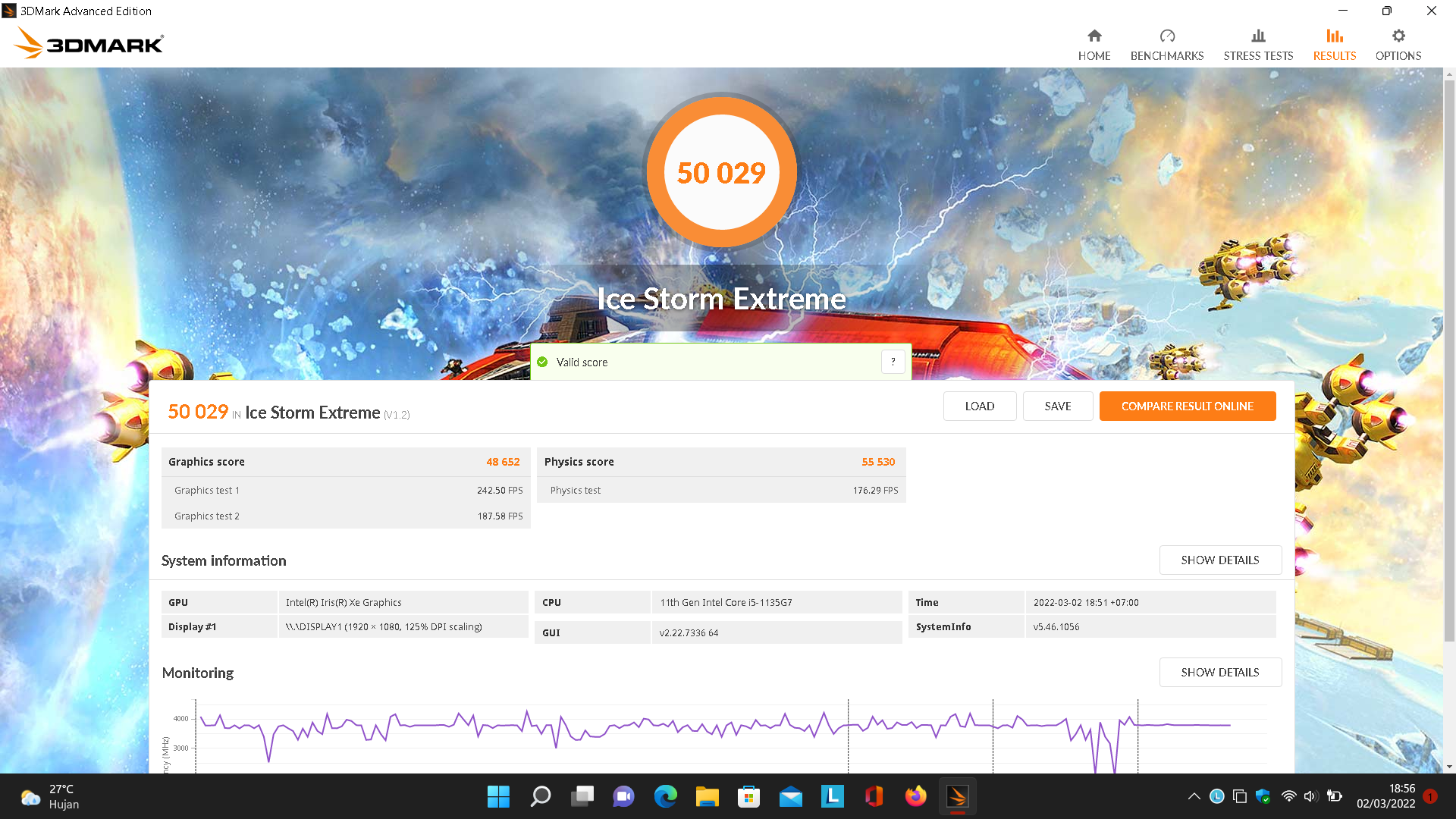Click the Graphics score value 48 652
This screenshot has height=819, width=1456.
(x=503, y=462)
